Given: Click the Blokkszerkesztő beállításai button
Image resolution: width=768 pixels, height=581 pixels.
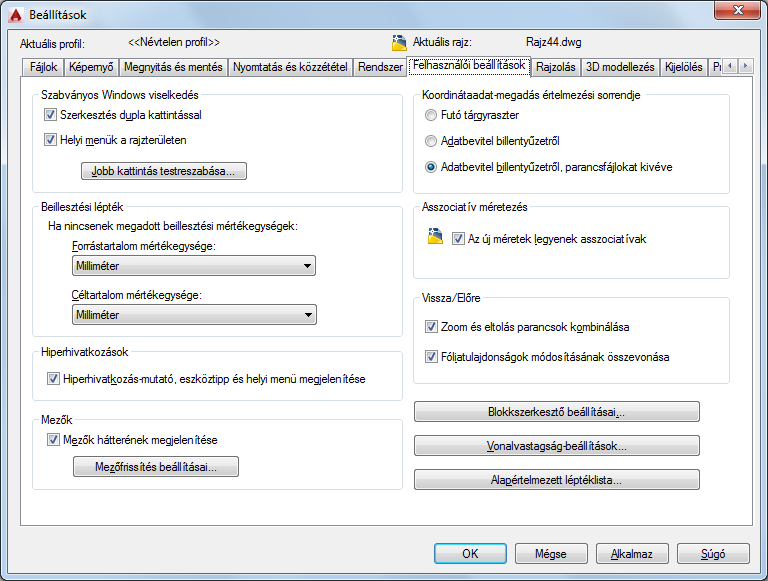Looking at the screenshot, I should click(557, 412).
